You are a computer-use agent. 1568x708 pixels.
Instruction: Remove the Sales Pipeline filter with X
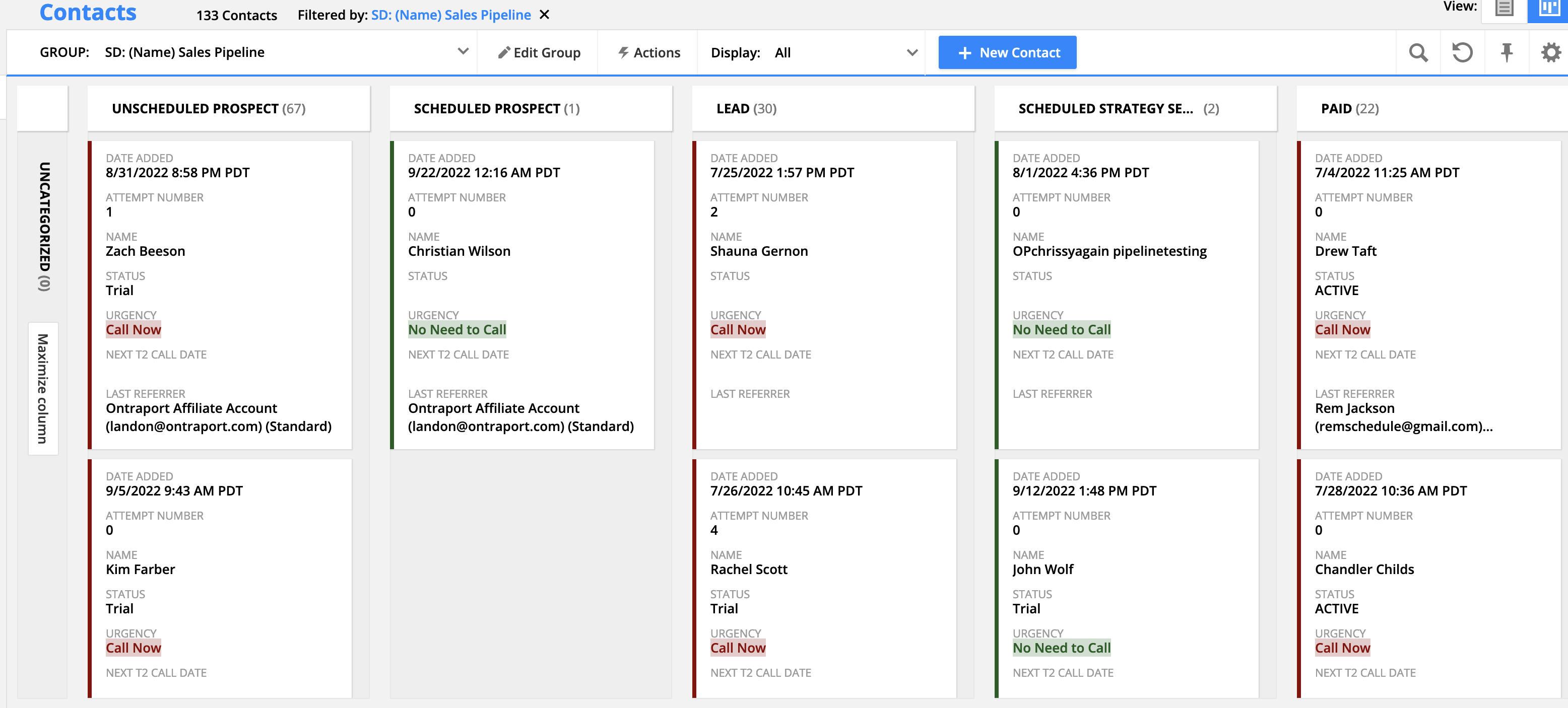pos(545,15)
